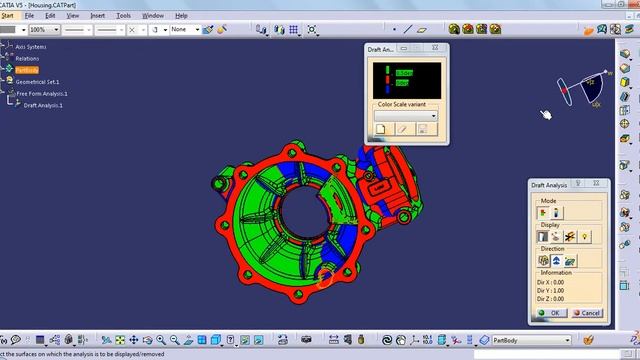640x360 pixels.
Task: Select the Pan view tool
Action: tap(134, 340)
